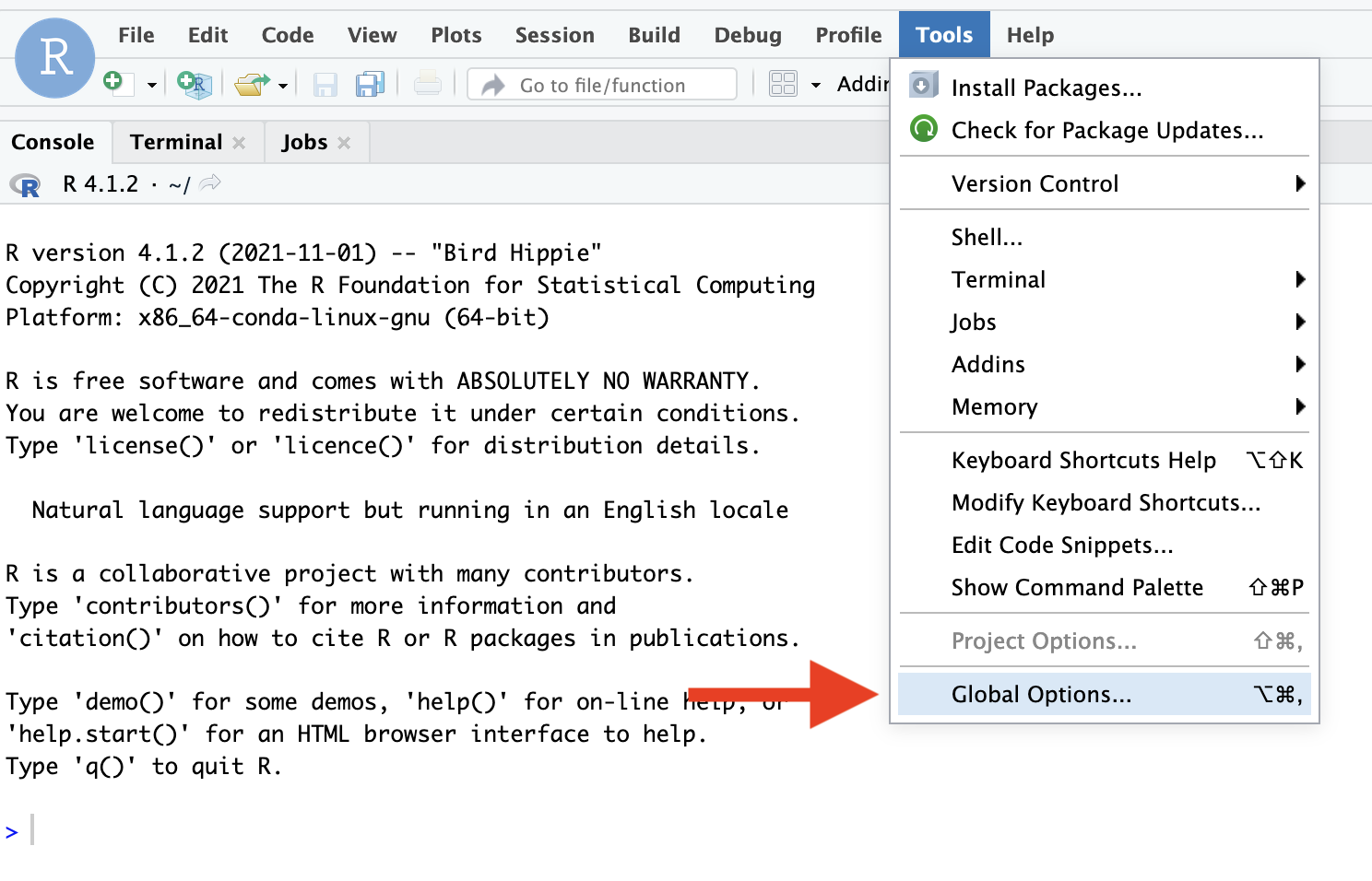The image size is (1372, 881).
Task: Open the Build menu
Action: click(655, 35)
